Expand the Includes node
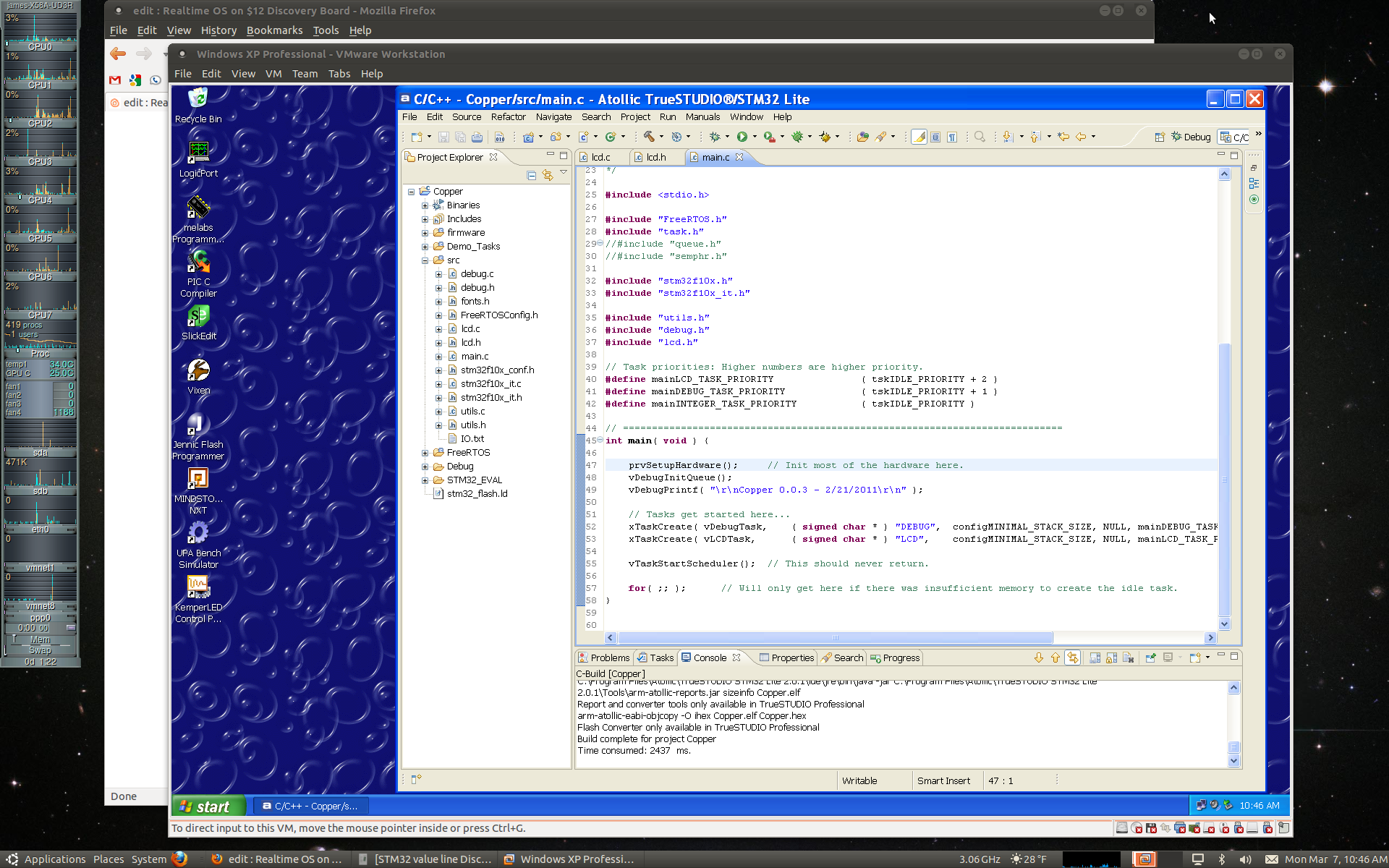1389x868 pixels. pyautogui.click(x=425, y=219)
